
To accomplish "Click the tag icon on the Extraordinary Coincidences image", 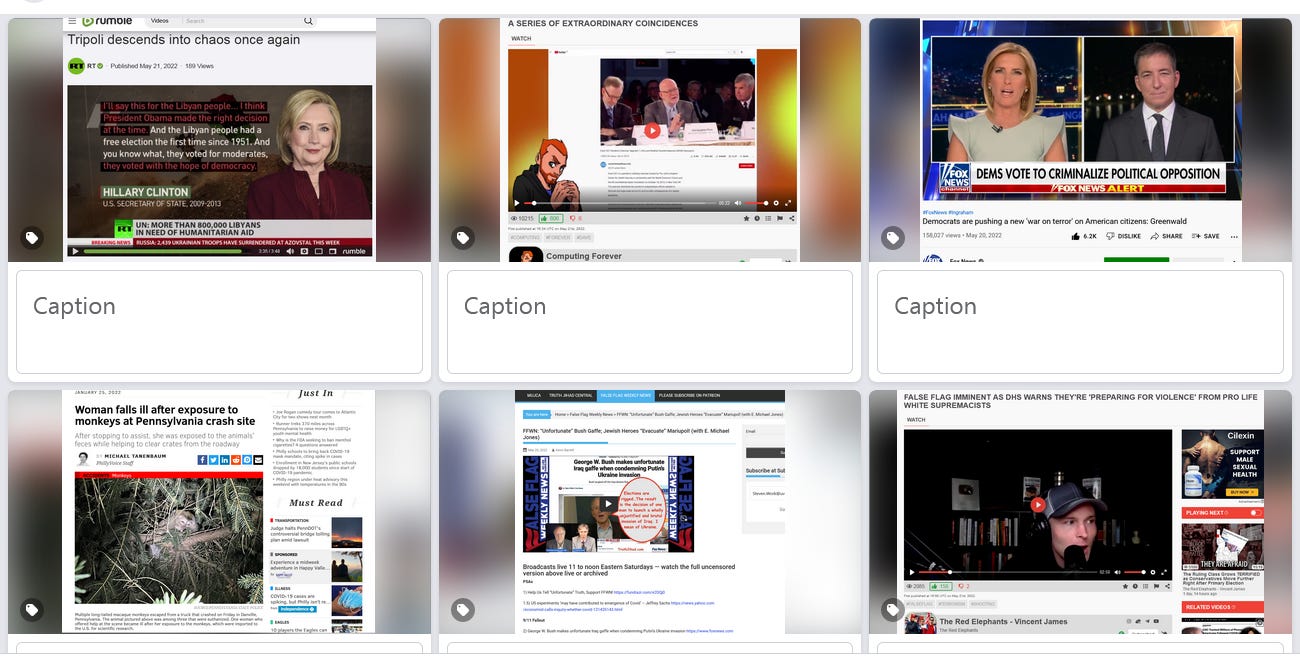I will (462, 238).
